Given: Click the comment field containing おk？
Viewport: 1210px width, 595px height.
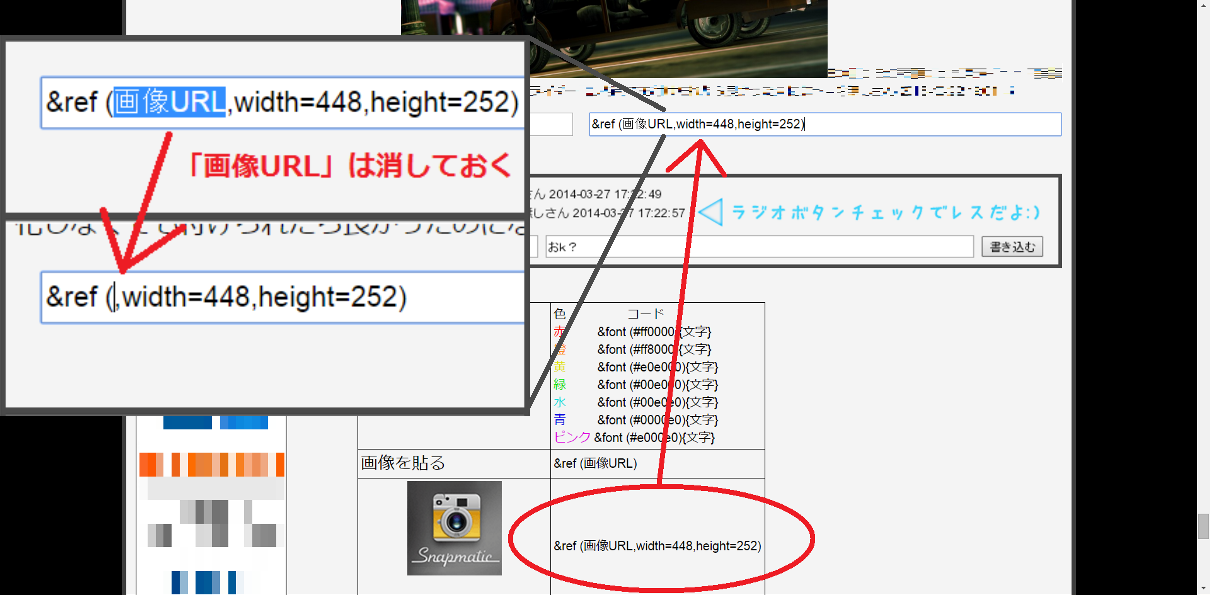Looking at the screenshot, I should (x=758, y=247).
